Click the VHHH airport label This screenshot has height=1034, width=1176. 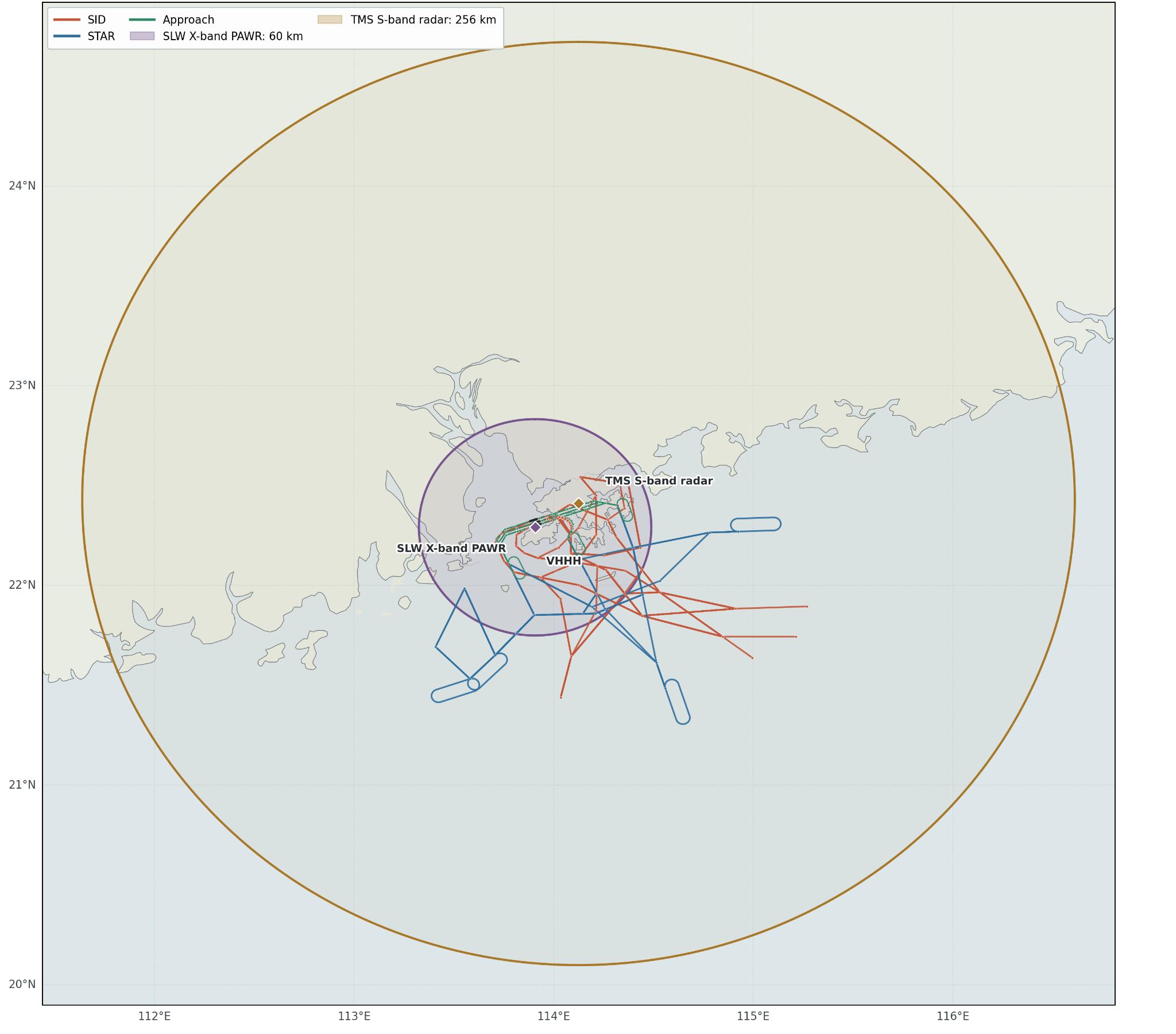(564, 561)
